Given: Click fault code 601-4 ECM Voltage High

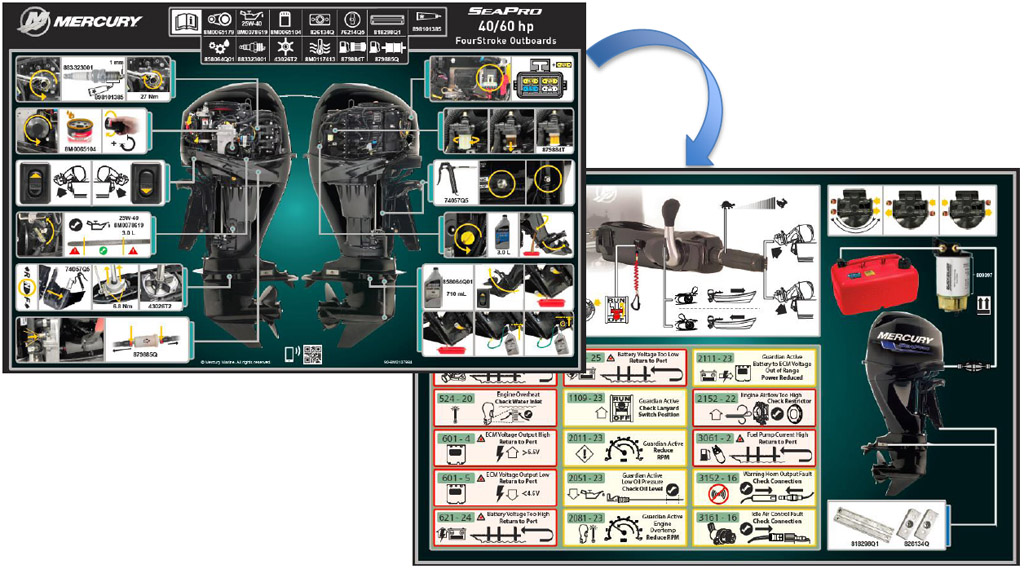Looking at the screenshot, I should tap(496, 447).
